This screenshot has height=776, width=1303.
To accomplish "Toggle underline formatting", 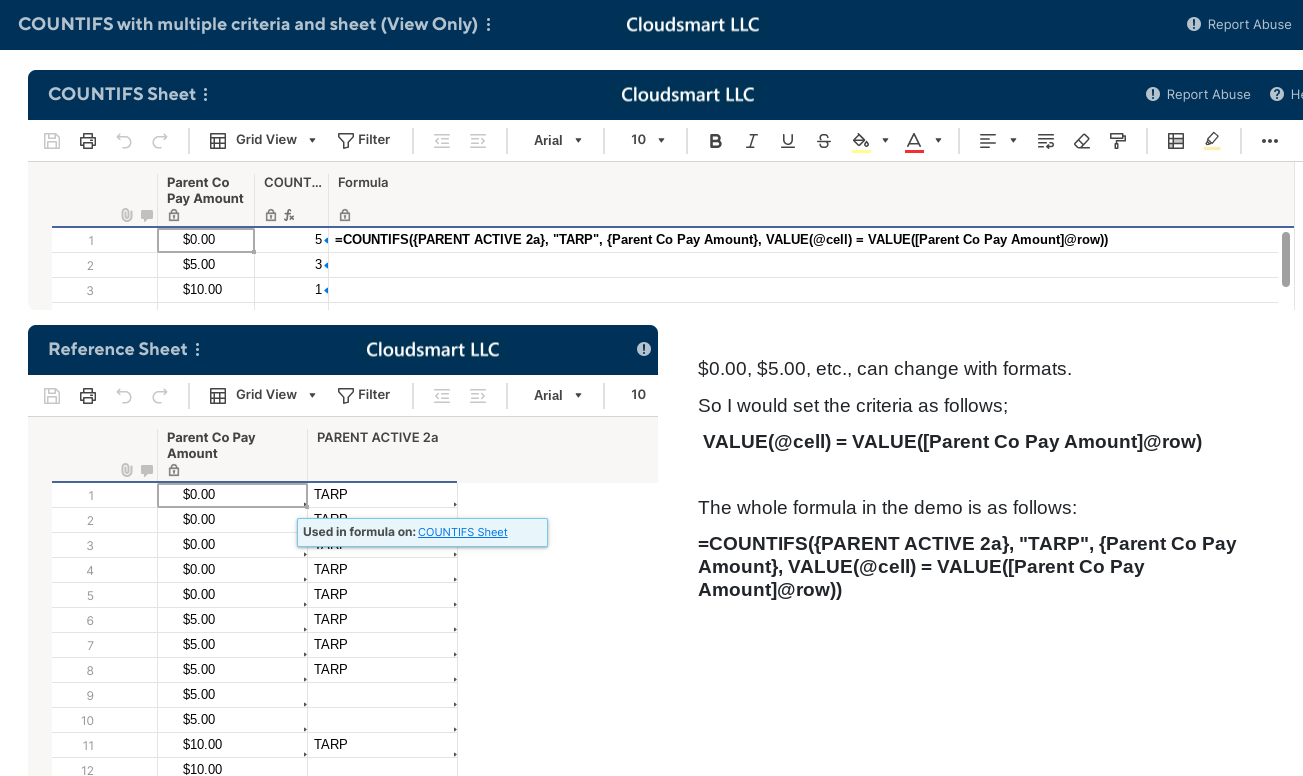I will [787, 140].
